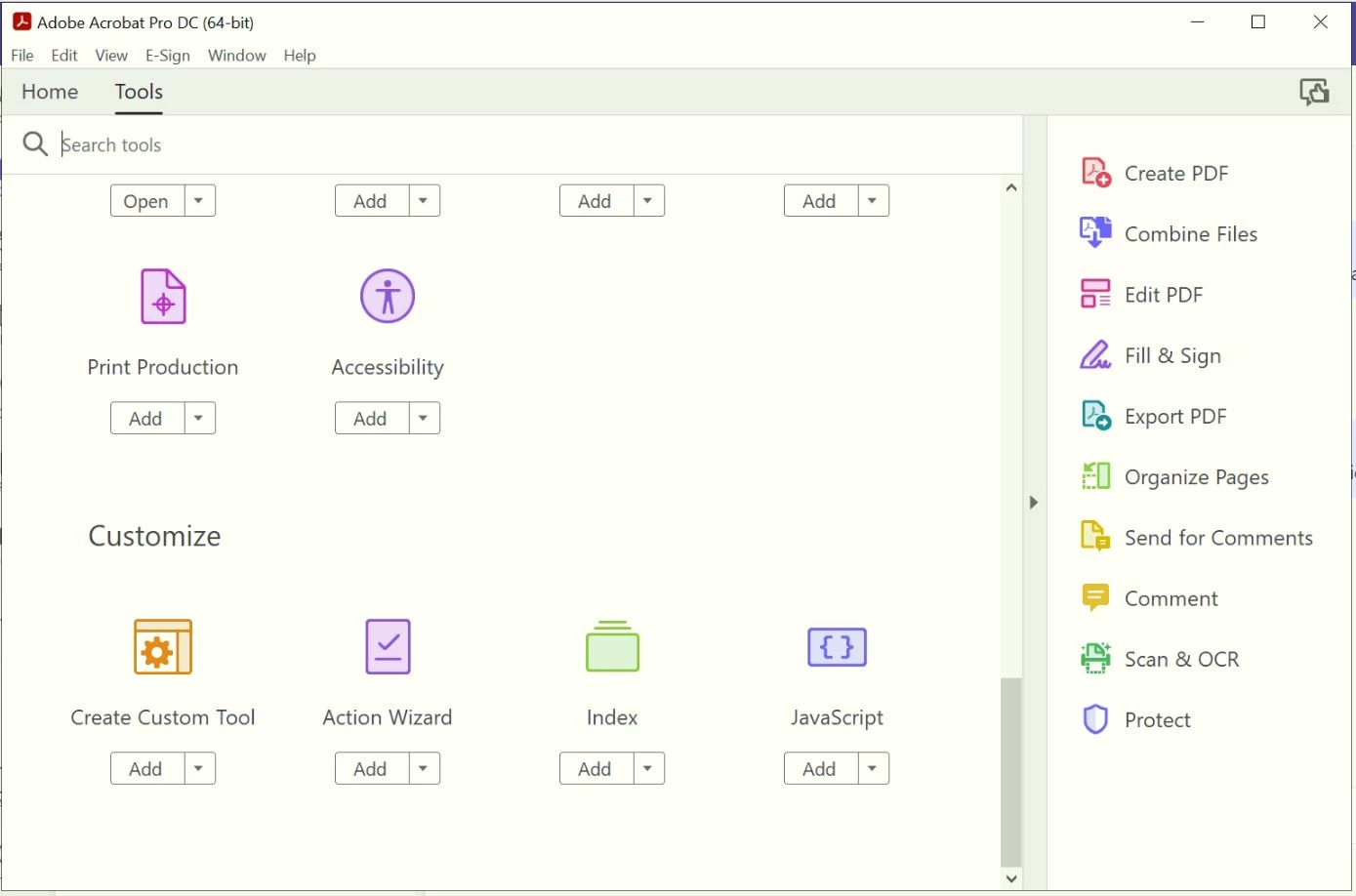
Task: Click the scrollbar up arrow
Action: coord(1011,187)
